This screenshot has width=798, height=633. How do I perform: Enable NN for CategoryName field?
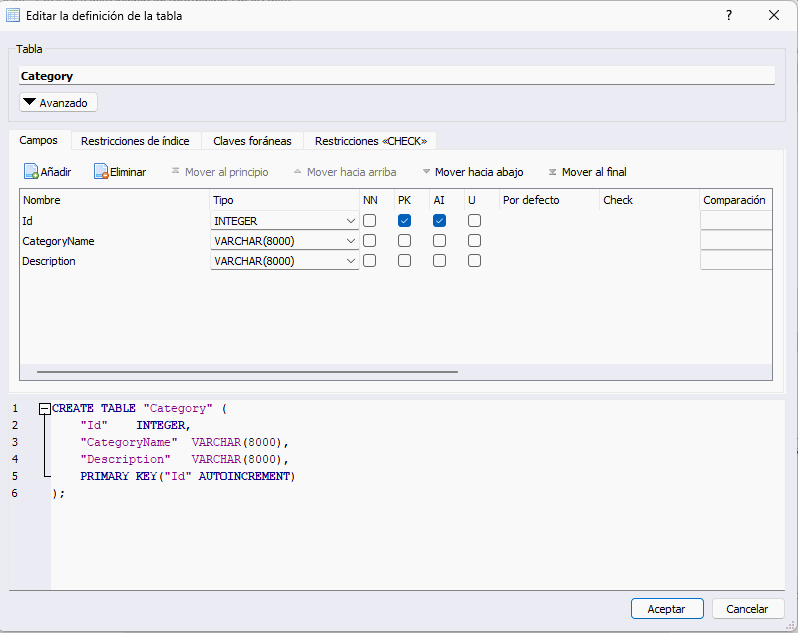click(369, 241)
